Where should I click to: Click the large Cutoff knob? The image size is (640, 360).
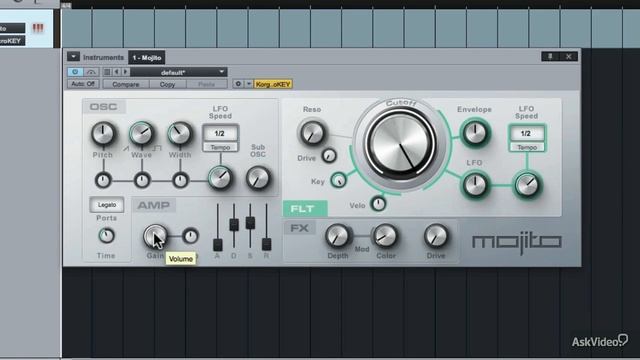tap(400, 144)
